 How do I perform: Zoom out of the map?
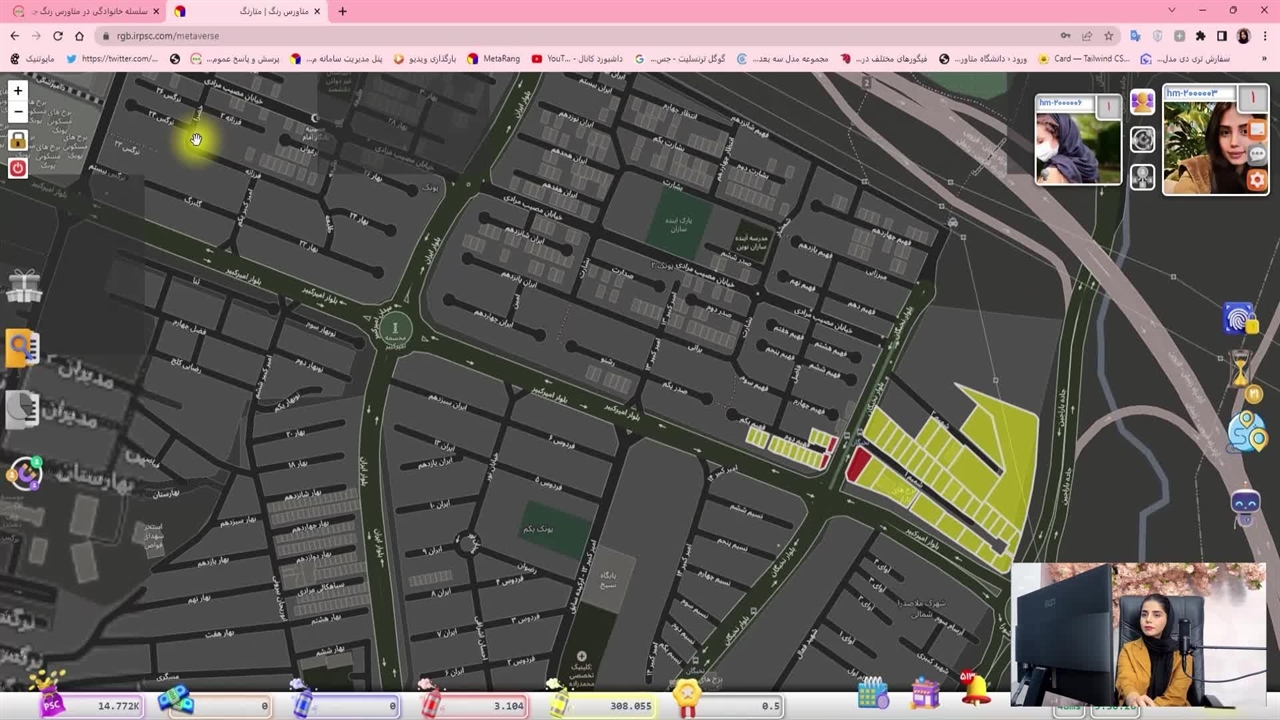tap(17, 111)
